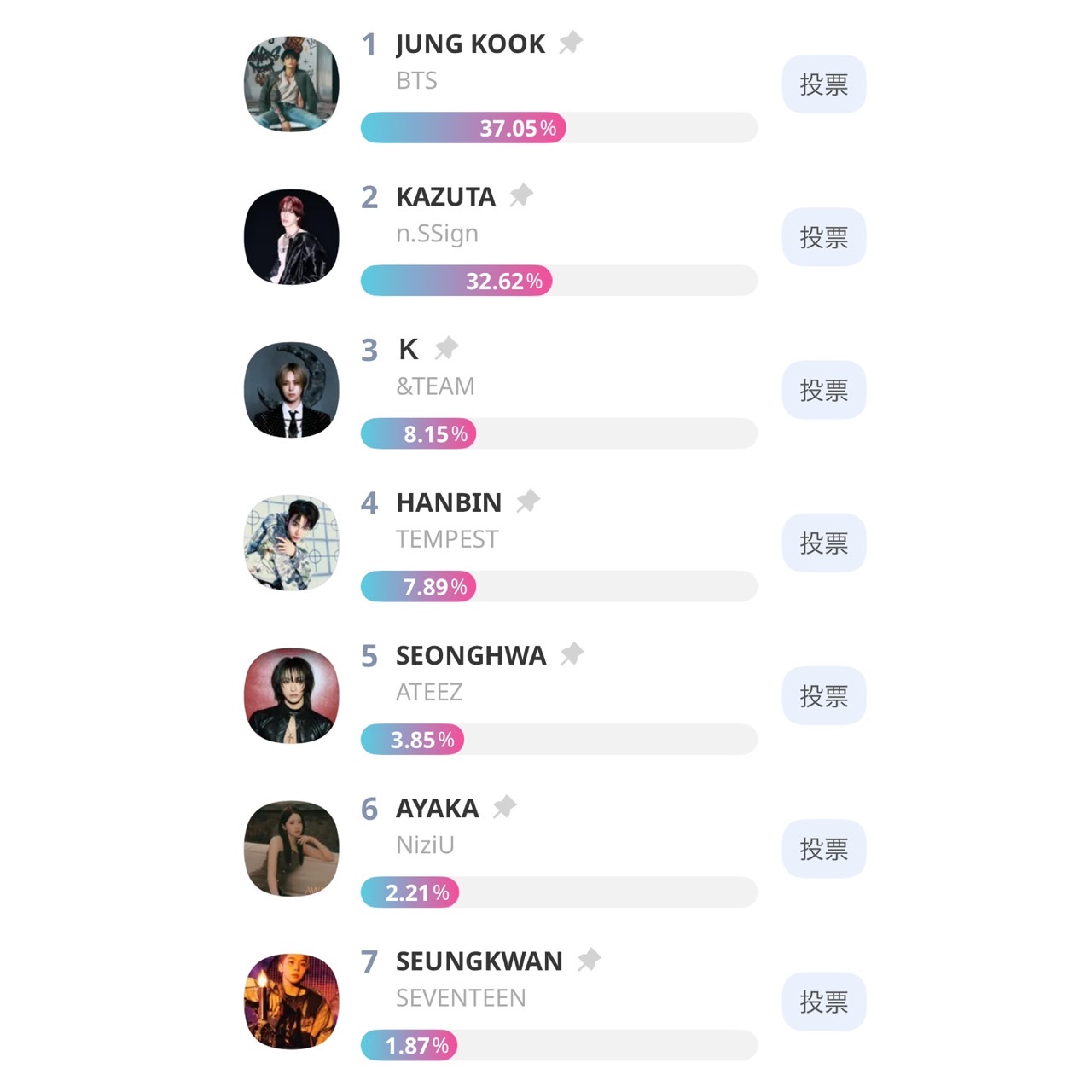Toggle the pin next to SEUNGKWAN

[x=589, y=960]
